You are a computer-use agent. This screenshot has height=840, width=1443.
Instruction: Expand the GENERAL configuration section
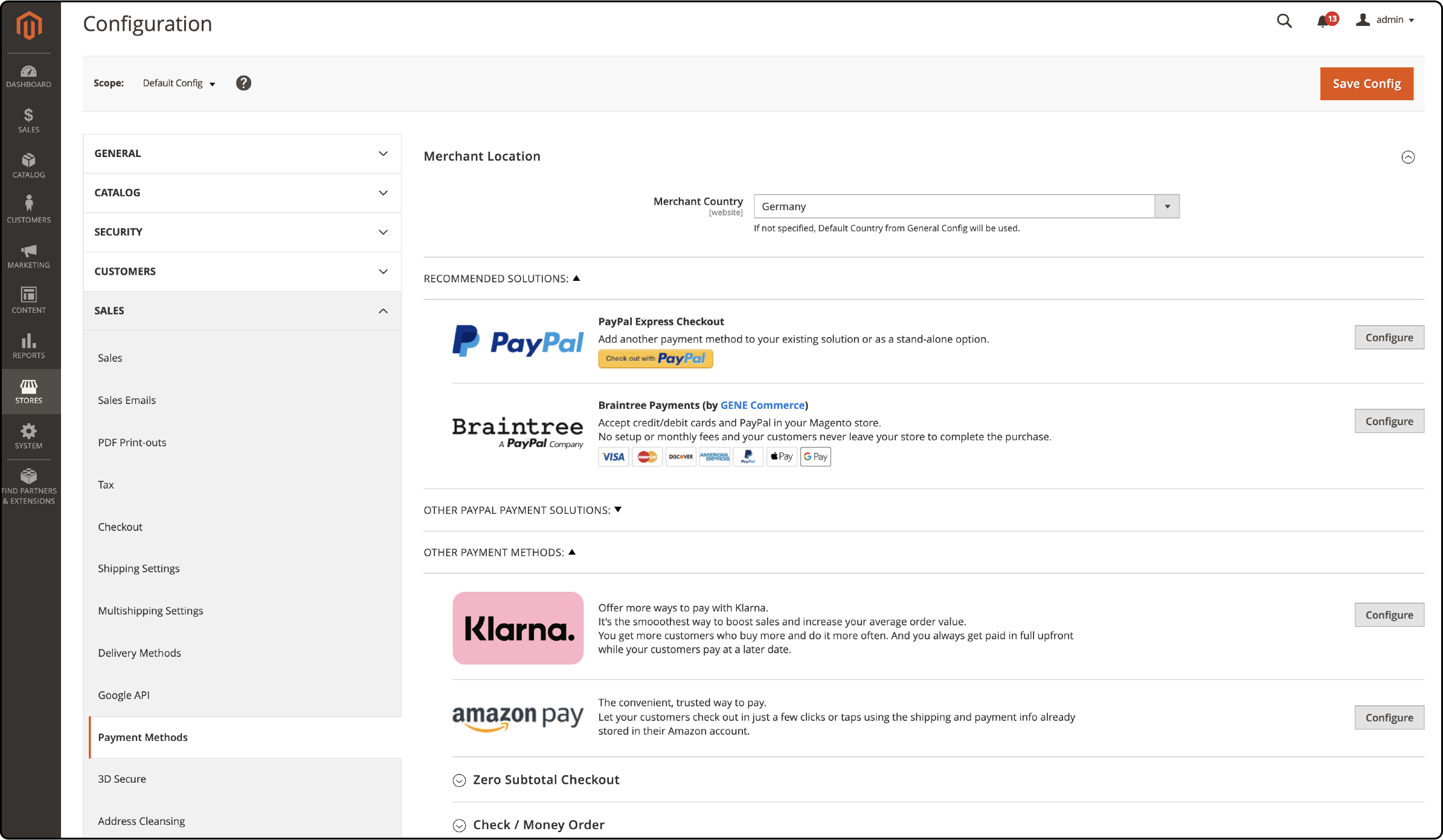pyautogui.click(x=242, y=153)
